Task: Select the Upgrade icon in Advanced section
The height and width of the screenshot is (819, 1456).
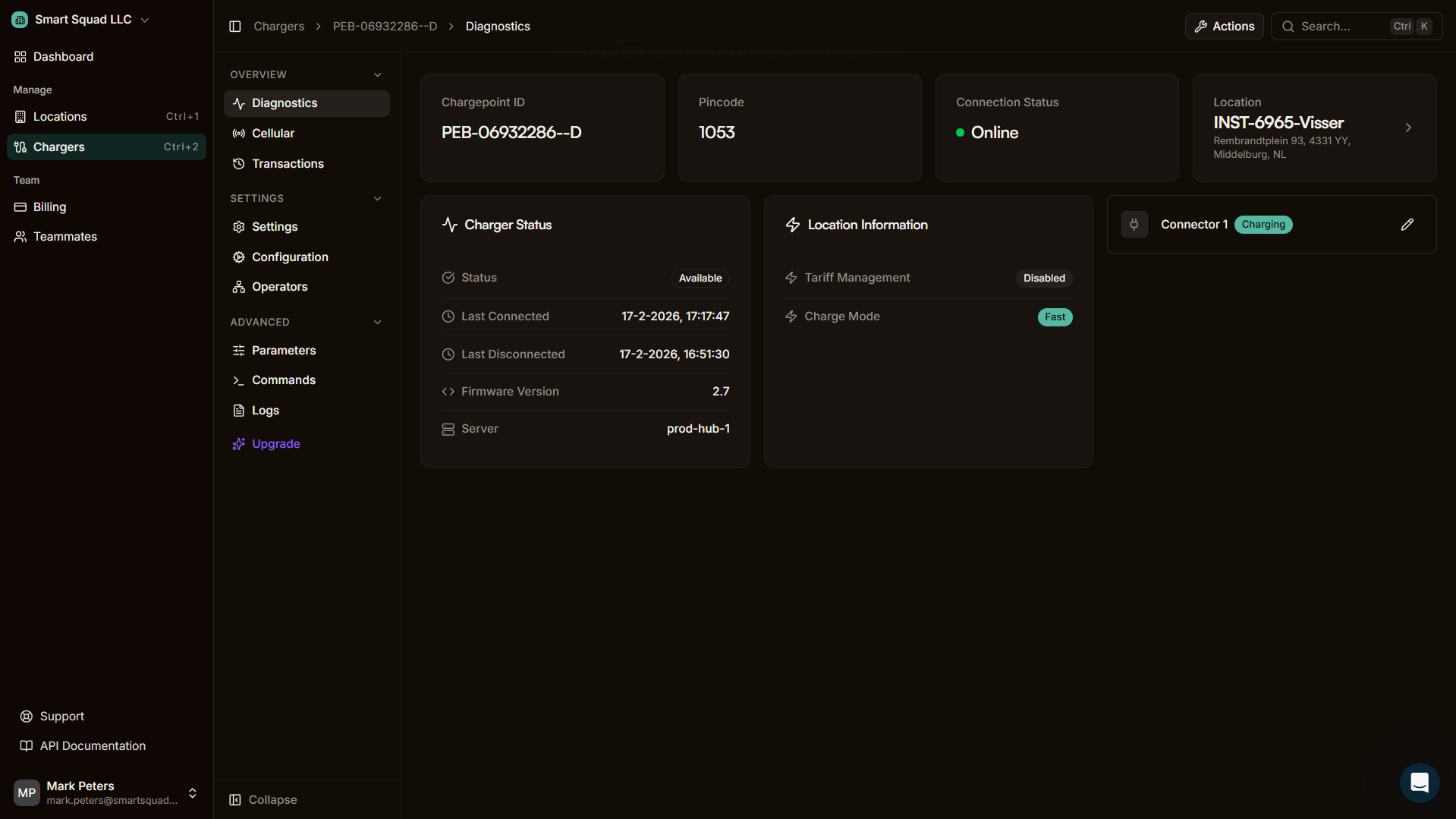Action: pos(238,443)
